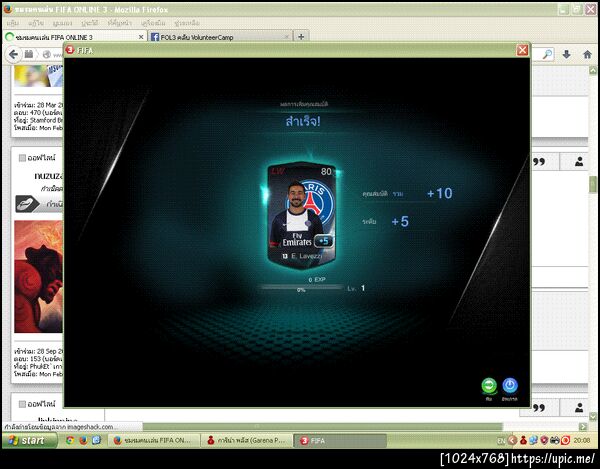Click the EN language indicator in tray
Viewport: 600px width, 469px height.
tap(501, 441)
